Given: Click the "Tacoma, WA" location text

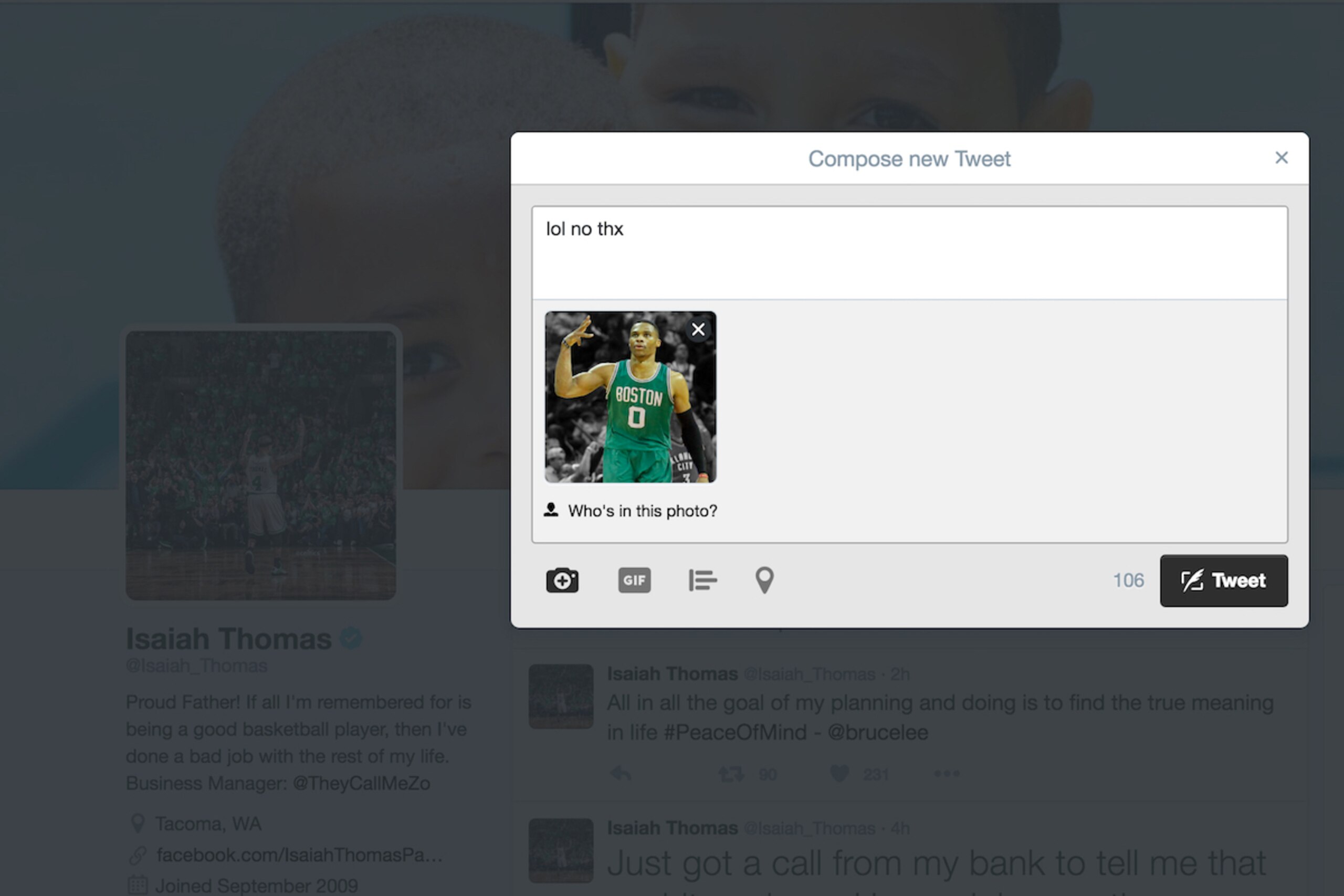Looking at the screenshot, I should (208, 824).
